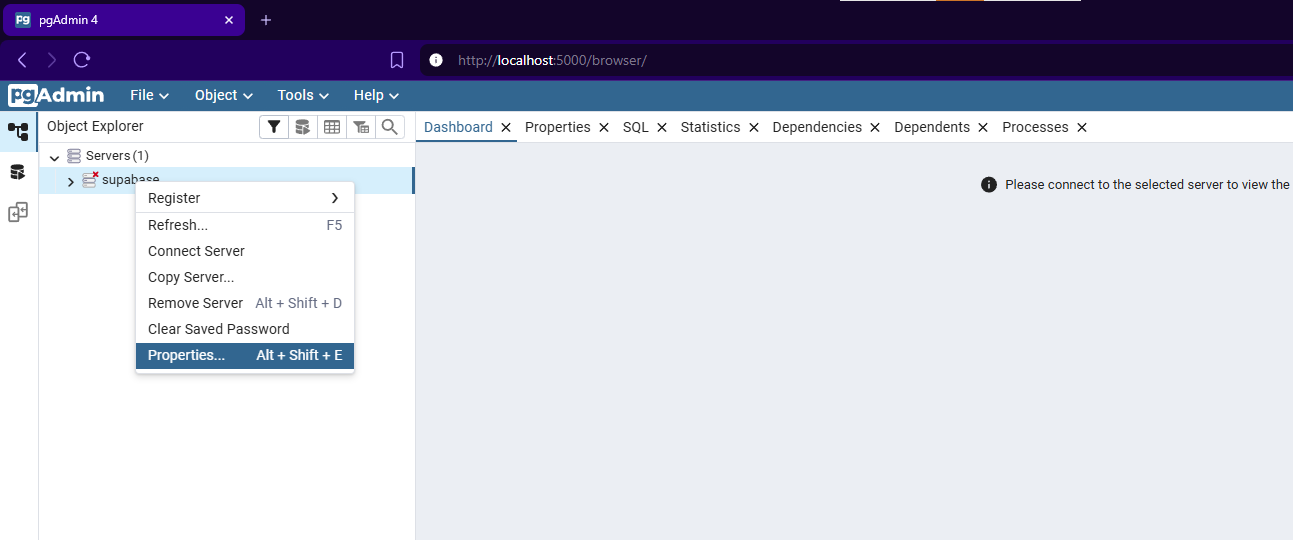Click the 'Please connect to the selected server' message
1293x540 pixels.
[1147, 185]
